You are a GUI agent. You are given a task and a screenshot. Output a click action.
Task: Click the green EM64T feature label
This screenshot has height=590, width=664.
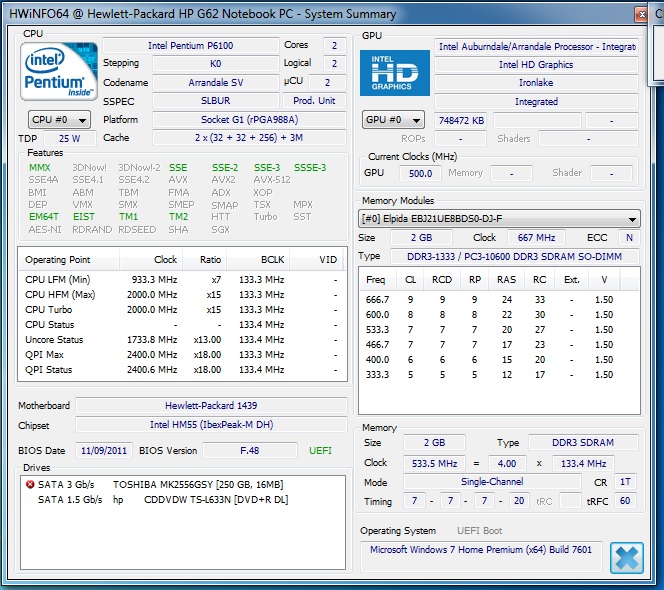[44, 217]
